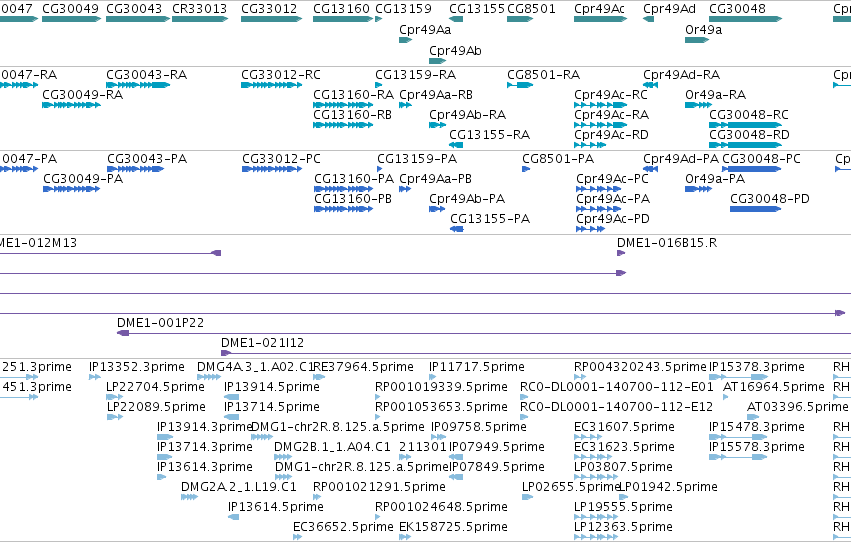Screen dimensions: 851x542
Task: Click EST LP02655.5prime
Action: (527, 497)
